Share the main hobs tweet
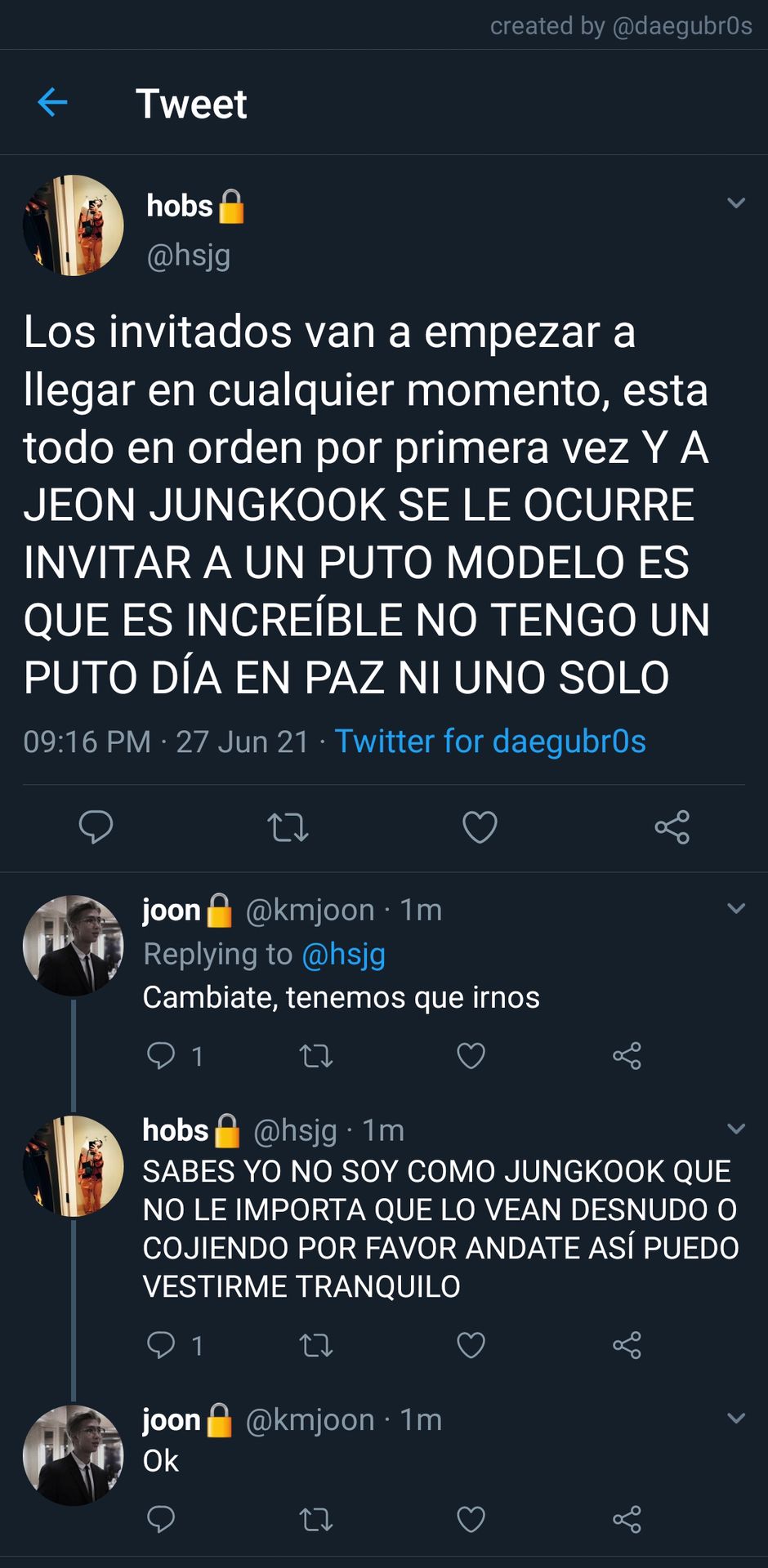Screen dimensions: 768x1568 coord(672,827)
